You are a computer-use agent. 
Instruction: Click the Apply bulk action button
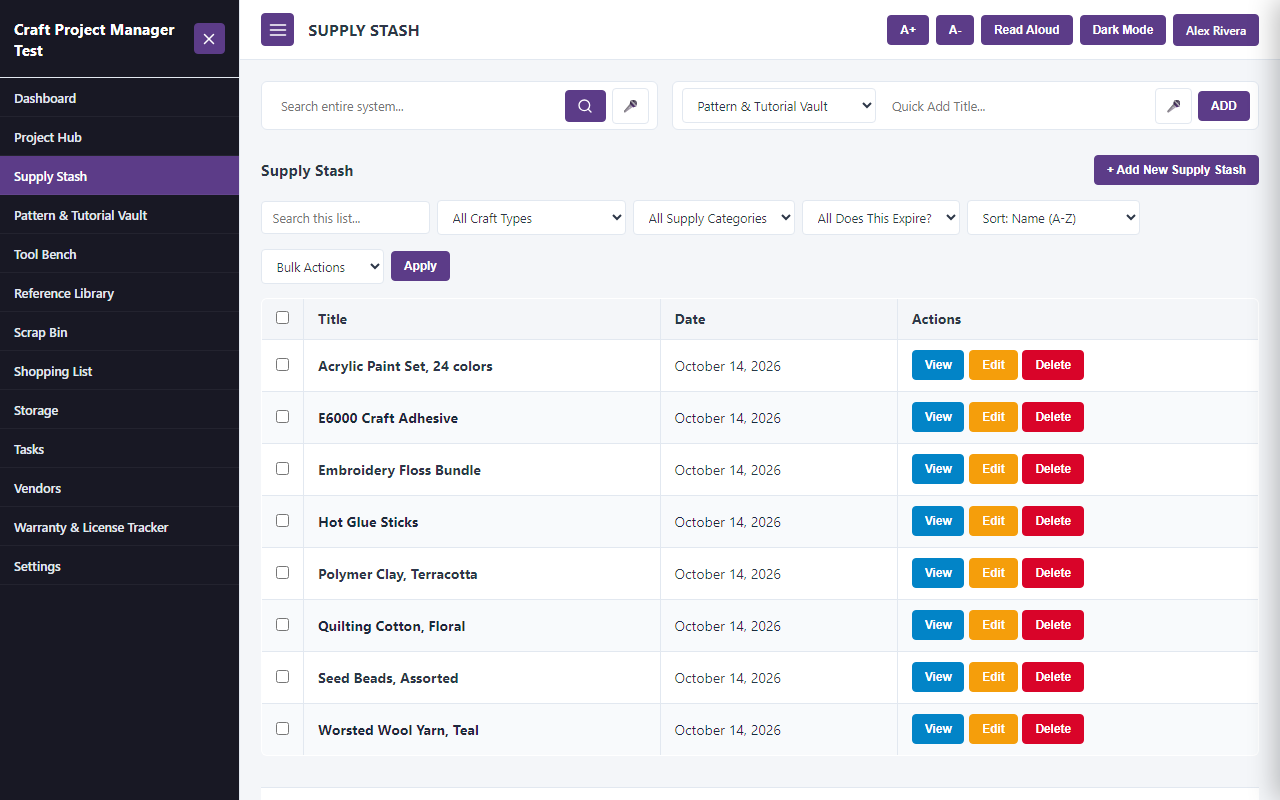[x=420, y=266]
